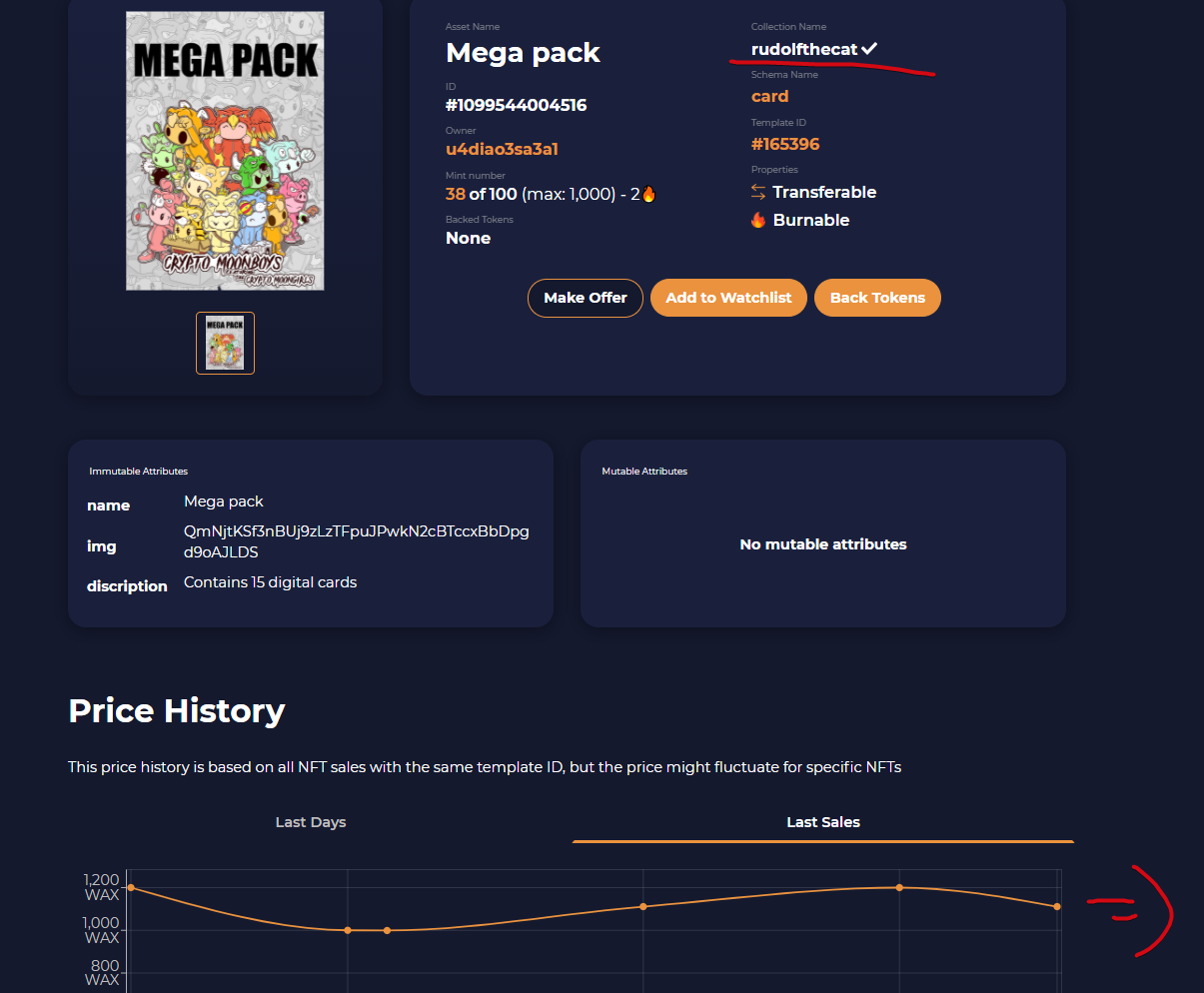This screenshot has width=1204, height=993.
Task: Open owner u4diao3sa3a1 profile
Action: 502,149
